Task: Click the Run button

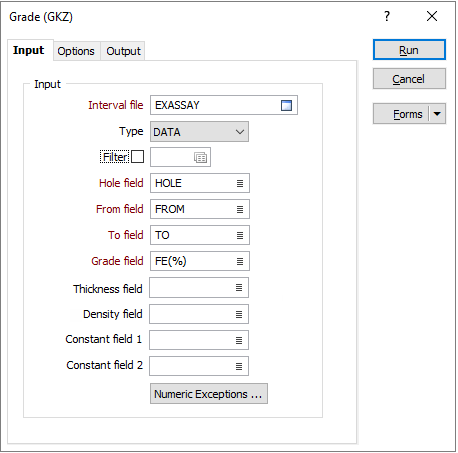Action: (x=409, y=50)
